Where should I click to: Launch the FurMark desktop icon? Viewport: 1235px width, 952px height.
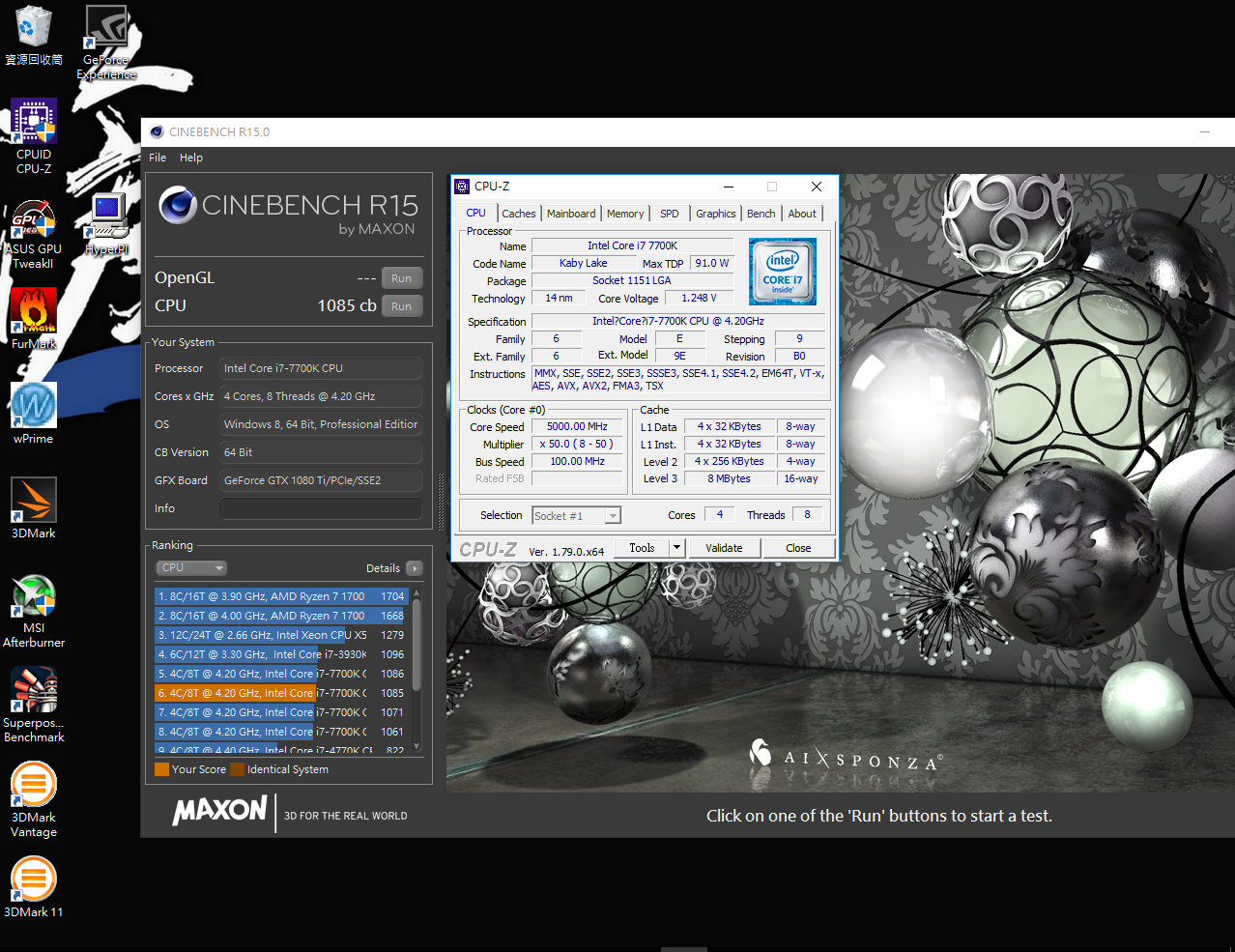(34, 318)
